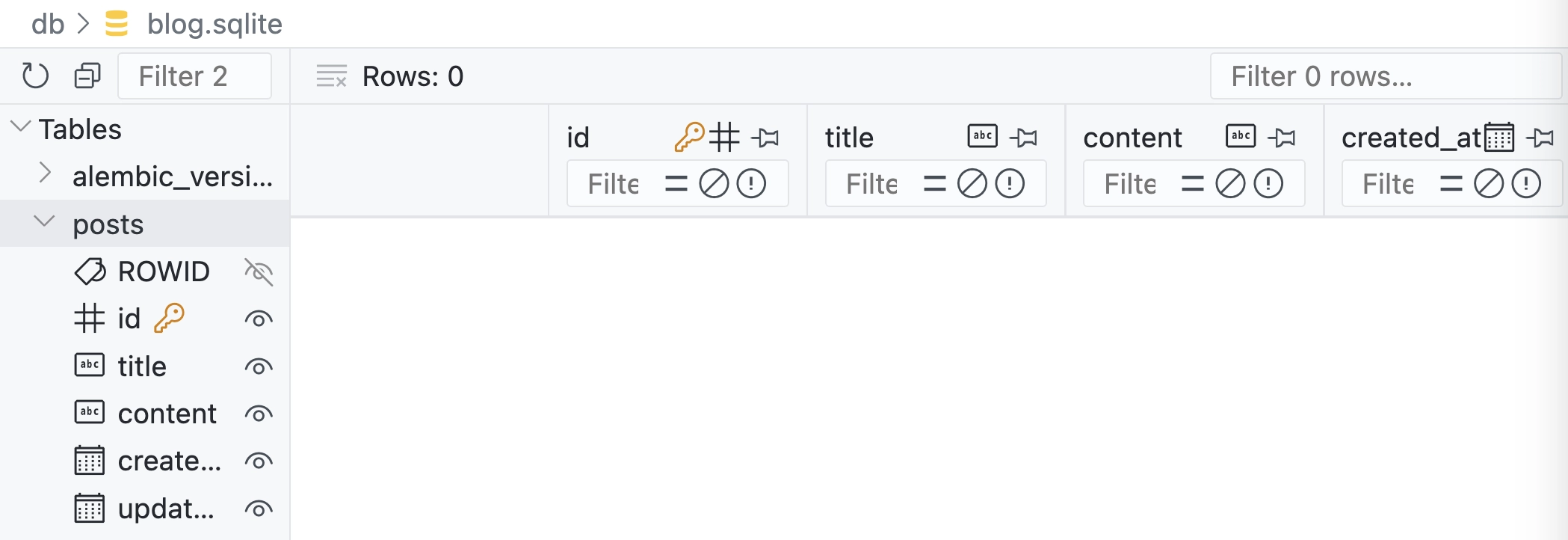
Task: Click the refresh tables icon
Action: 35,76
